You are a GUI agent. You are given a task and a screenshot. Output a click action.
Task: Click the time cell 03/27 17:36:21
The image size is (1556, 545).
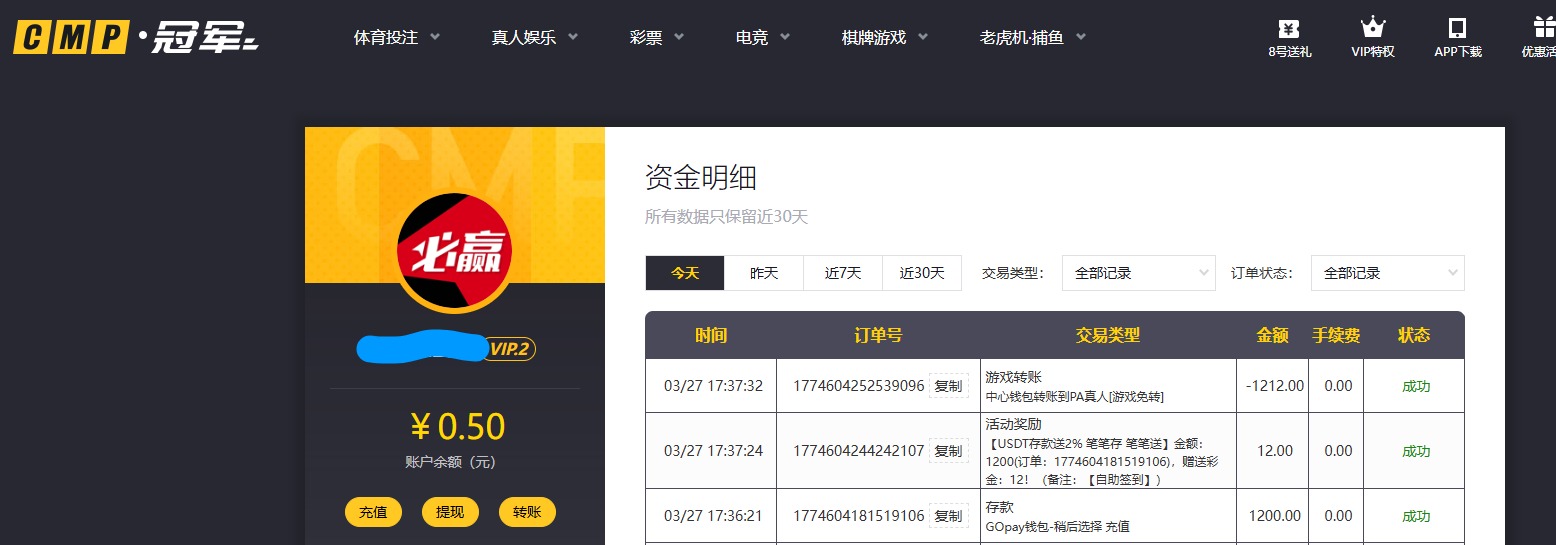click(x=713, y=516)
